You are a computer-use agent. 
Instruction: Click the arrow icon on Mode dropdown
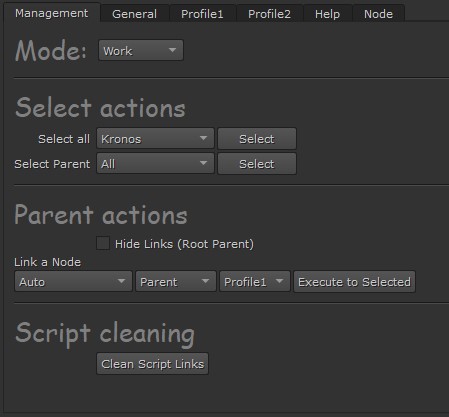[x=172, y=50]
